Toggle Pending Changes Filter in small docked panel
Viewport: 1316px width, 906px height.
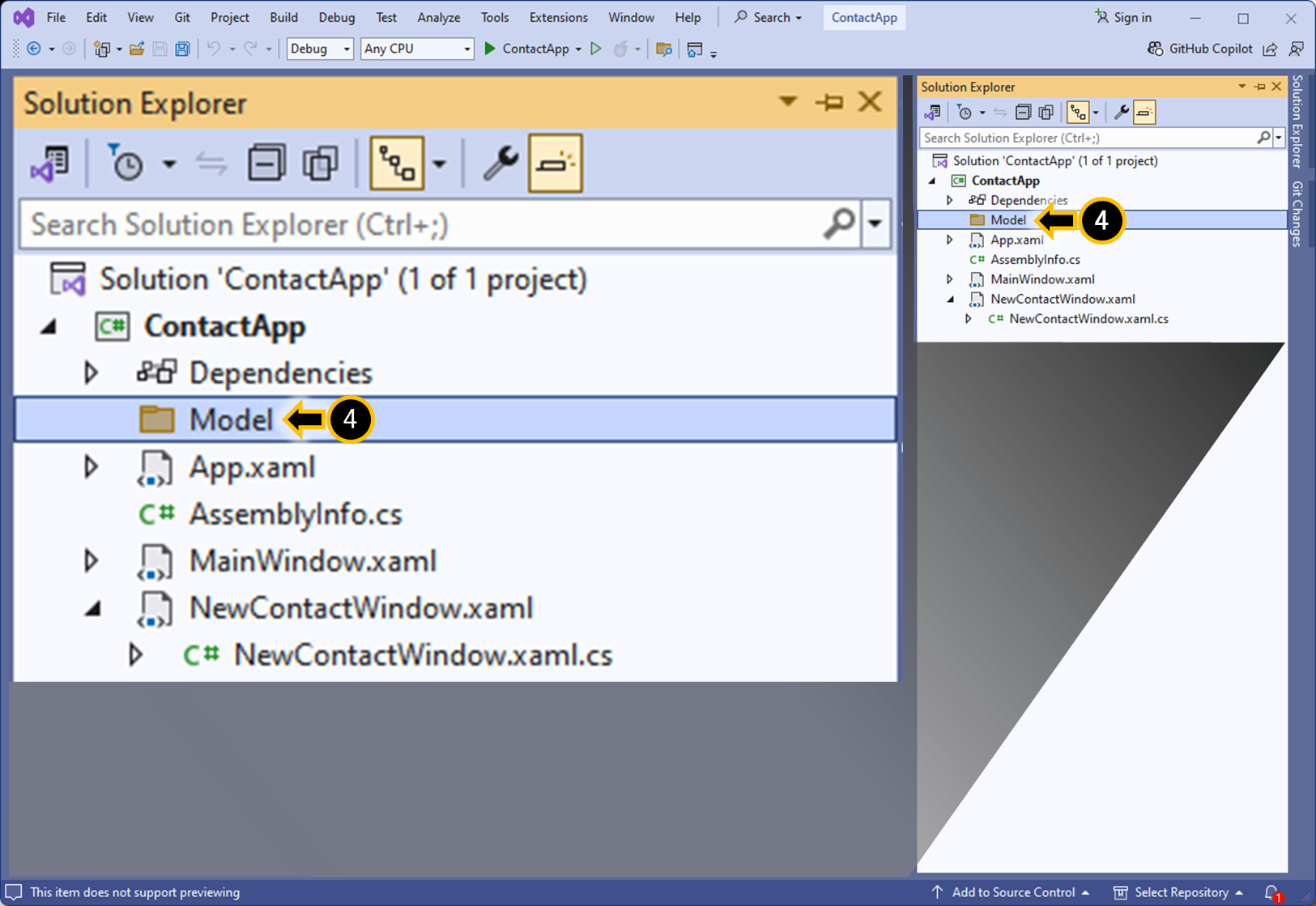(964, 113)
